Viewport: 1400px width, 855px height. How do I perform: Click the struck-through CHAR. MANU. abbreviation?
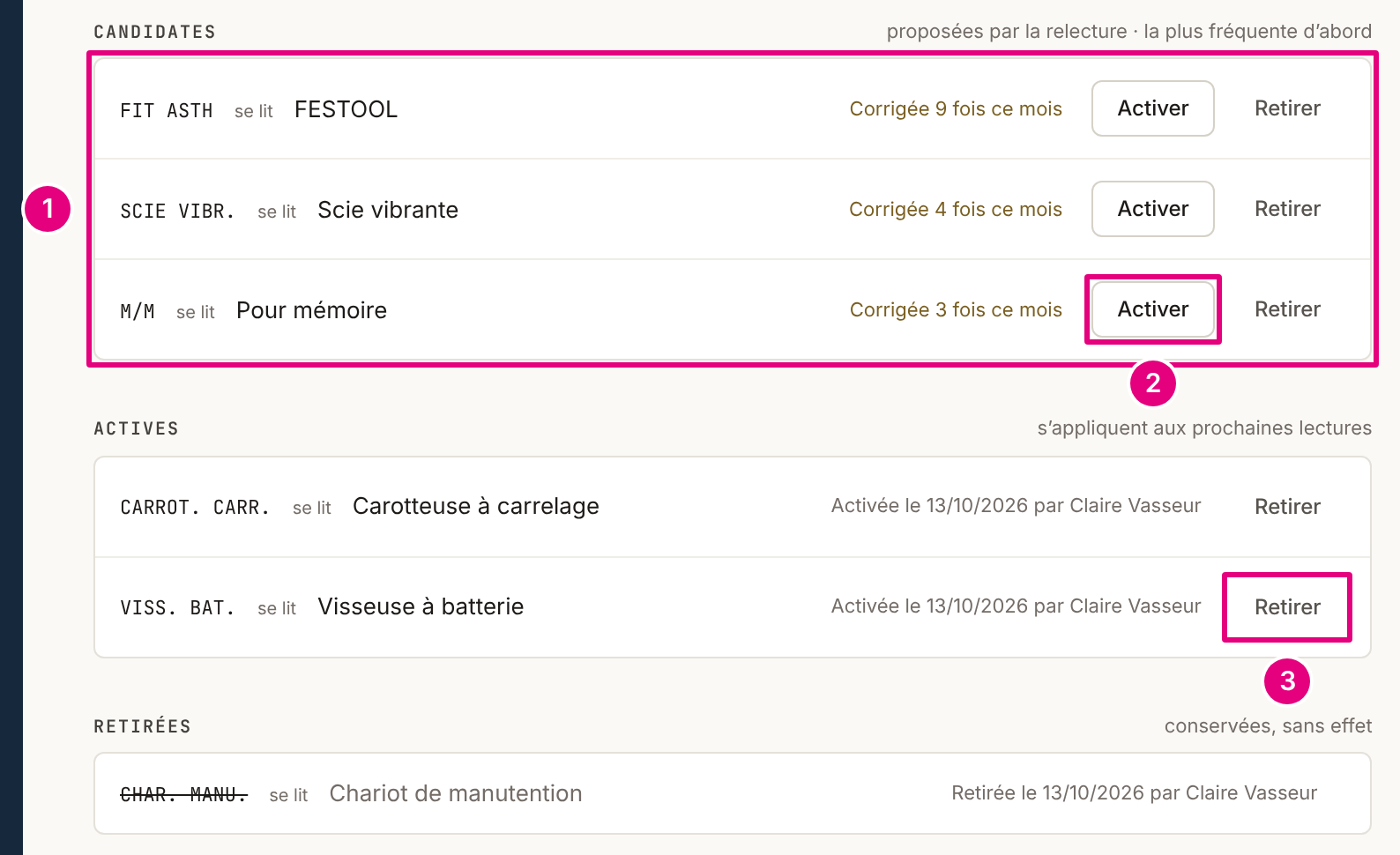[183, 795]
